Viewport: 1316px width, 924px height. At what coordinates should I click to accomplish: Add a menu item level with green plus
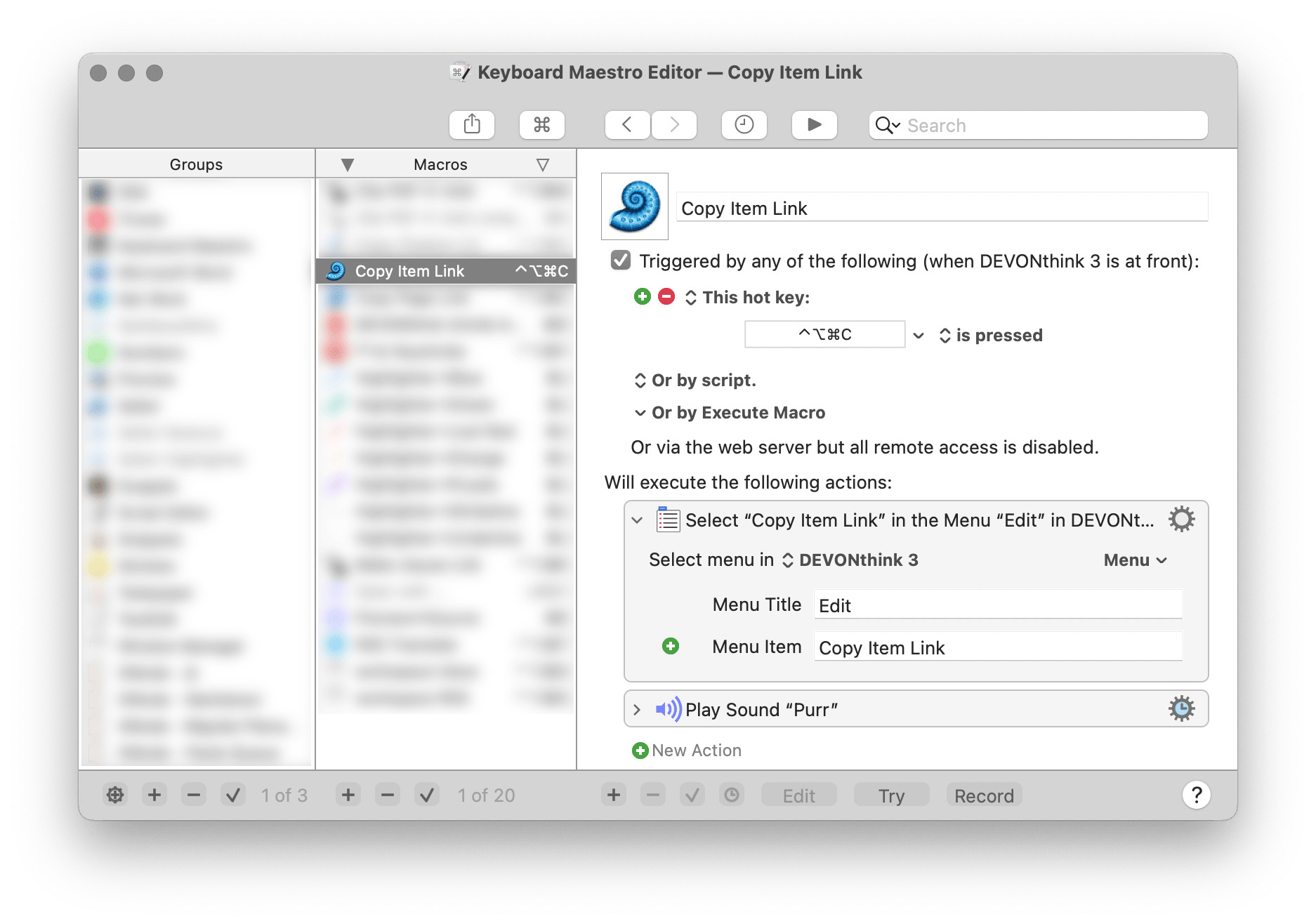click(x=671, y=646)
